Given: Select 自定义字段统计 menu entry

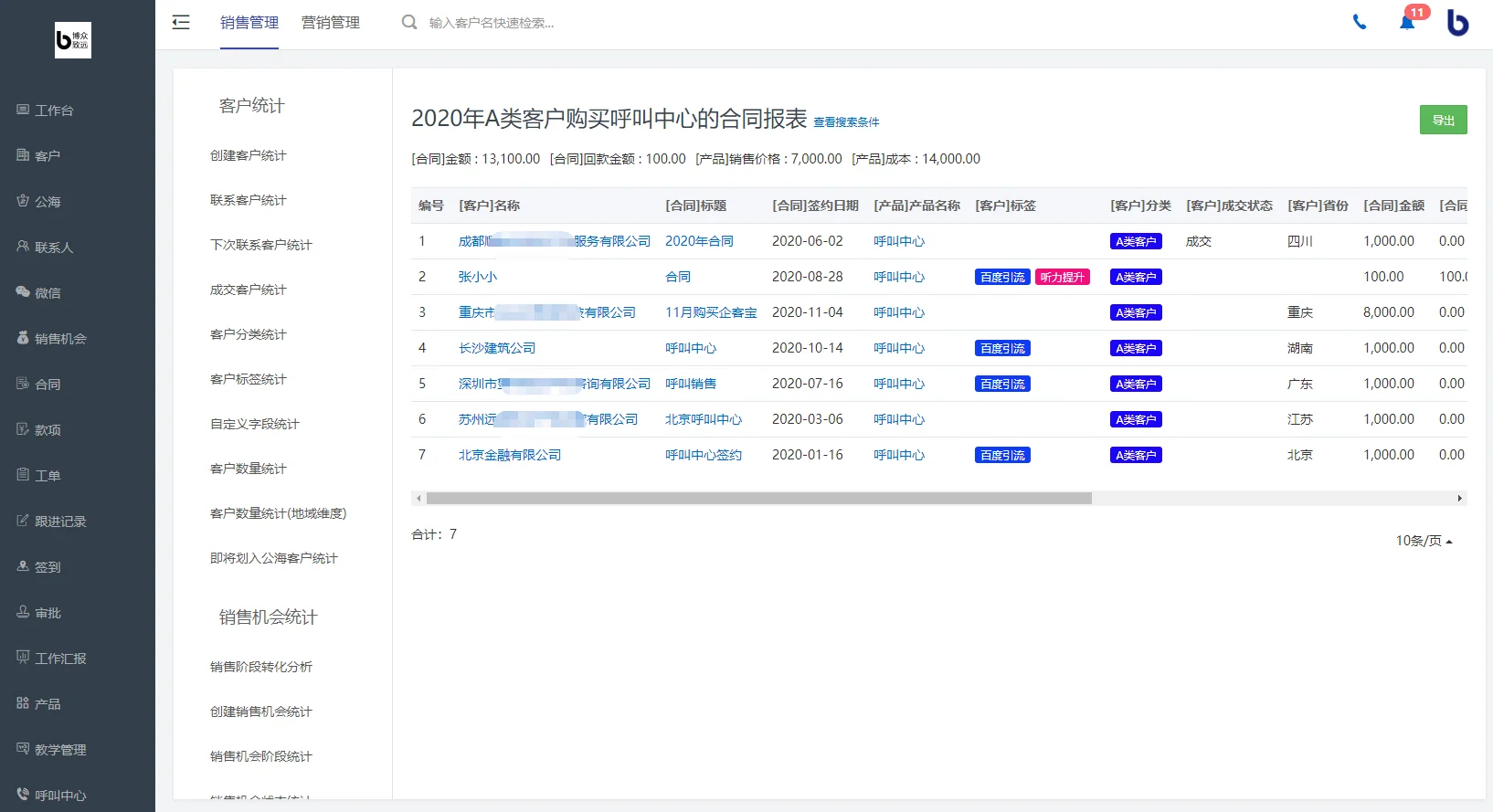Looking at the screenshot, I should (255, 424).
